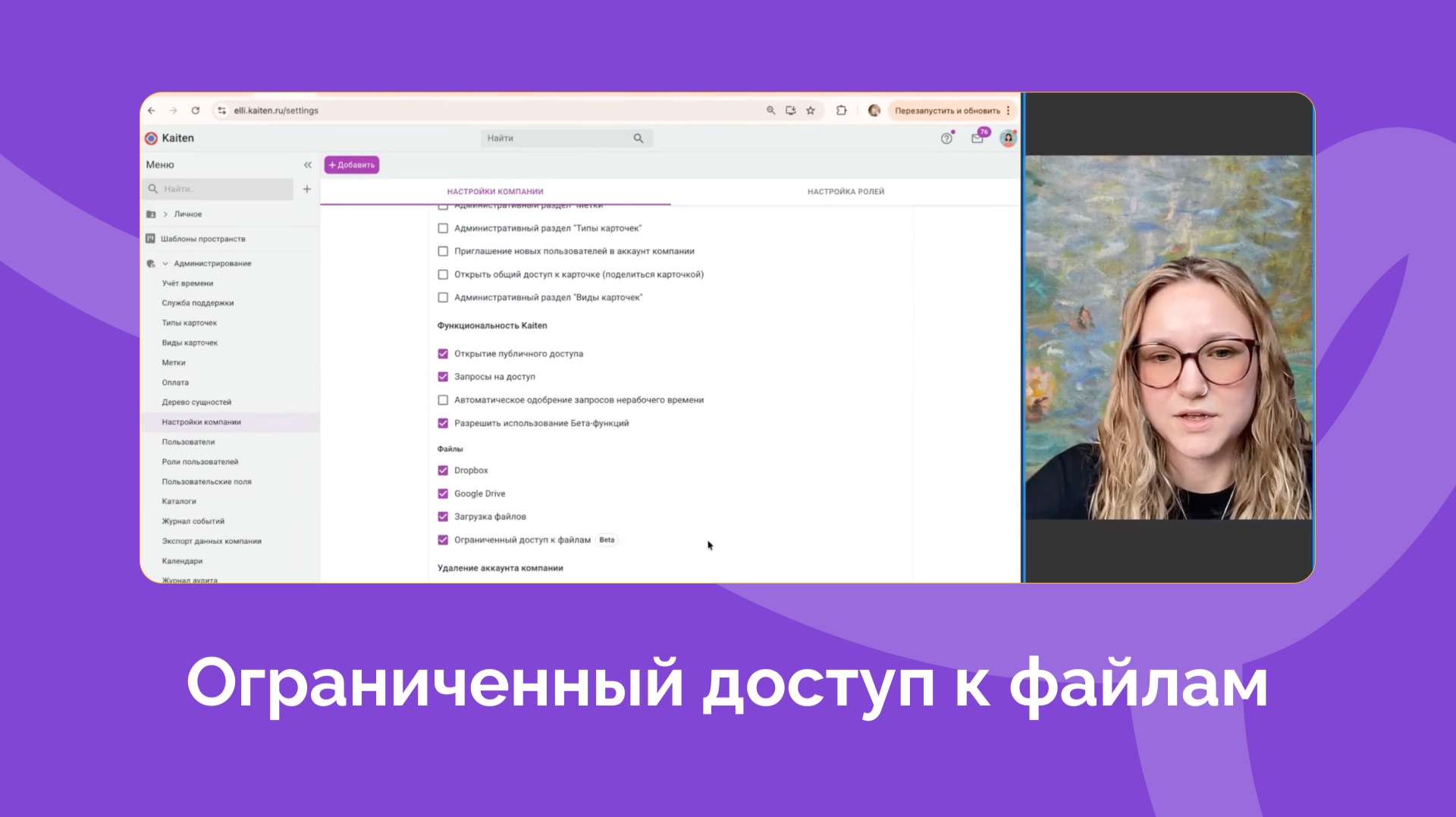This screenshot has width=1456, height=817.
Task: Open Пользовательские поля in sidebar
Action: [x=206, y=482]
